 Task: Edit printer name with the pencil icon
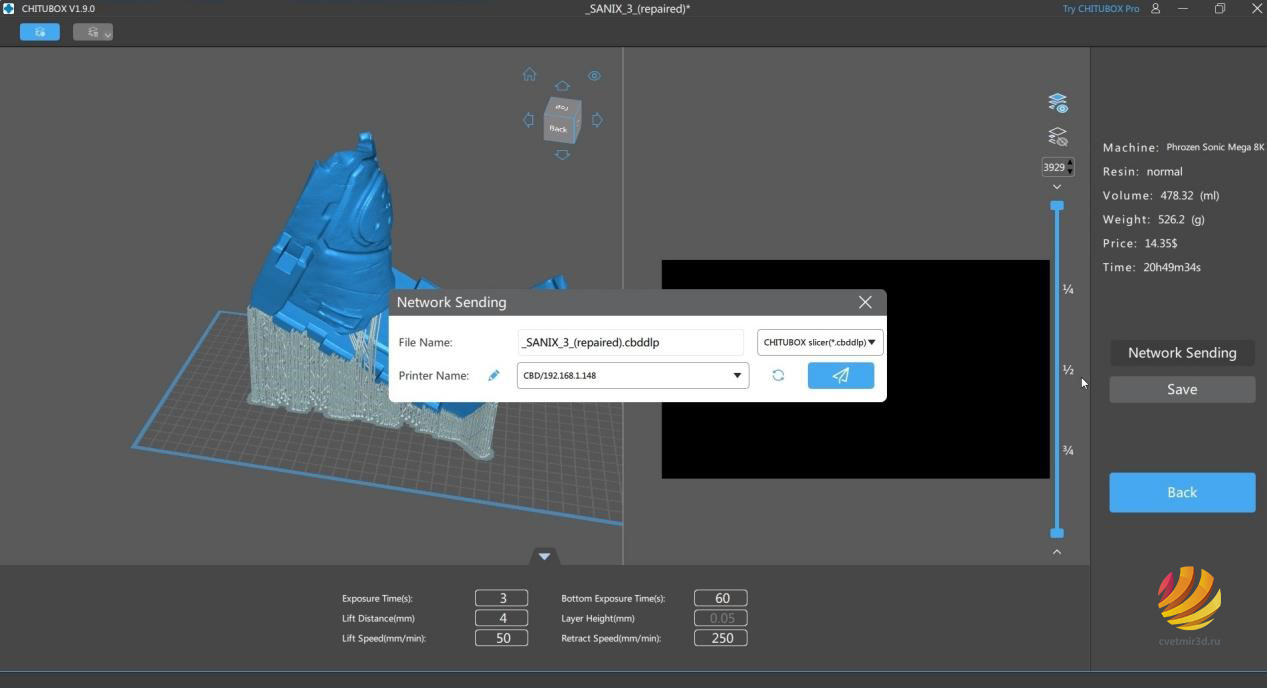[493, 375]
